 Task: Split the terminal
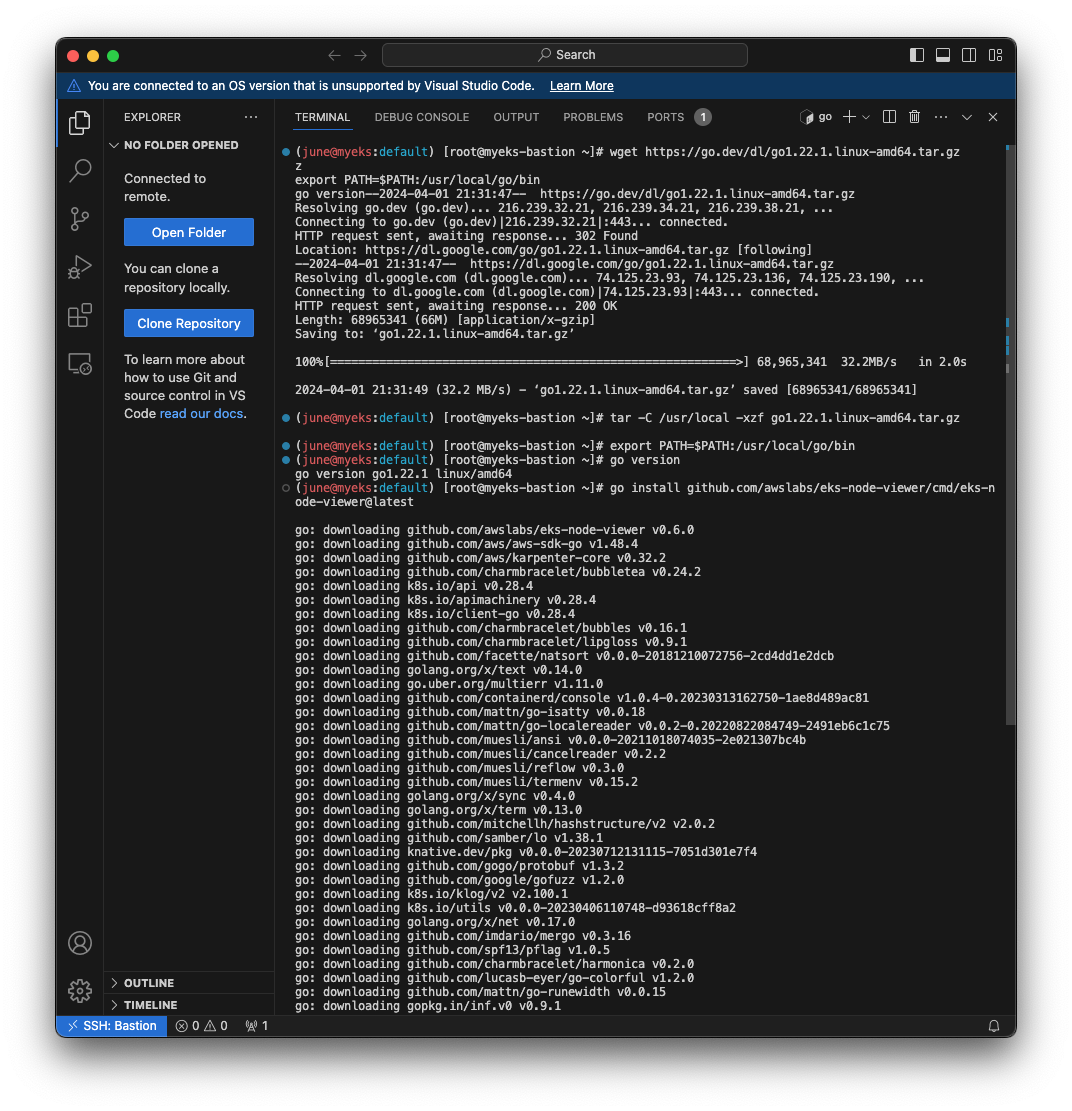coord(889,117)
